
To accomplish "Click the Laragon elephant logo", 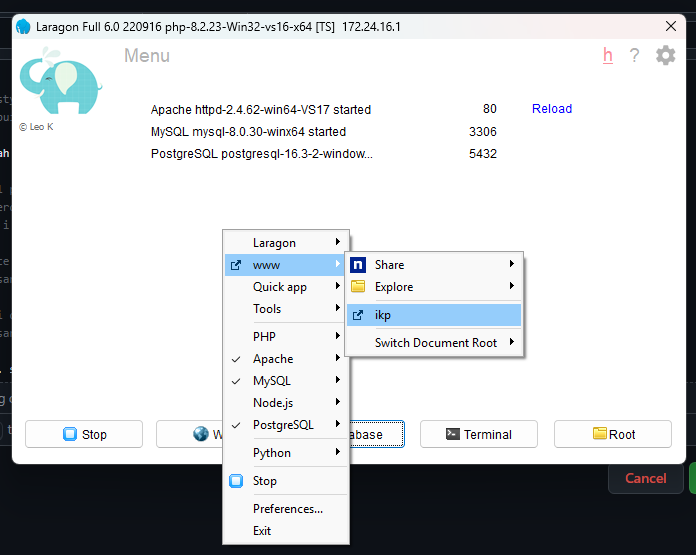I will [x=60, y=81].
